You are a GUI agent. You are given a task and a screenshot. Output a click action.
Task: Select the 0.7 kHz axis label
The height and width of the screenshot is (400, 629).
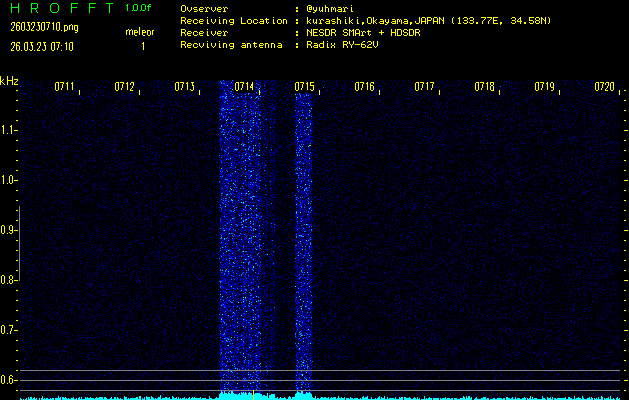pos(9,329)
